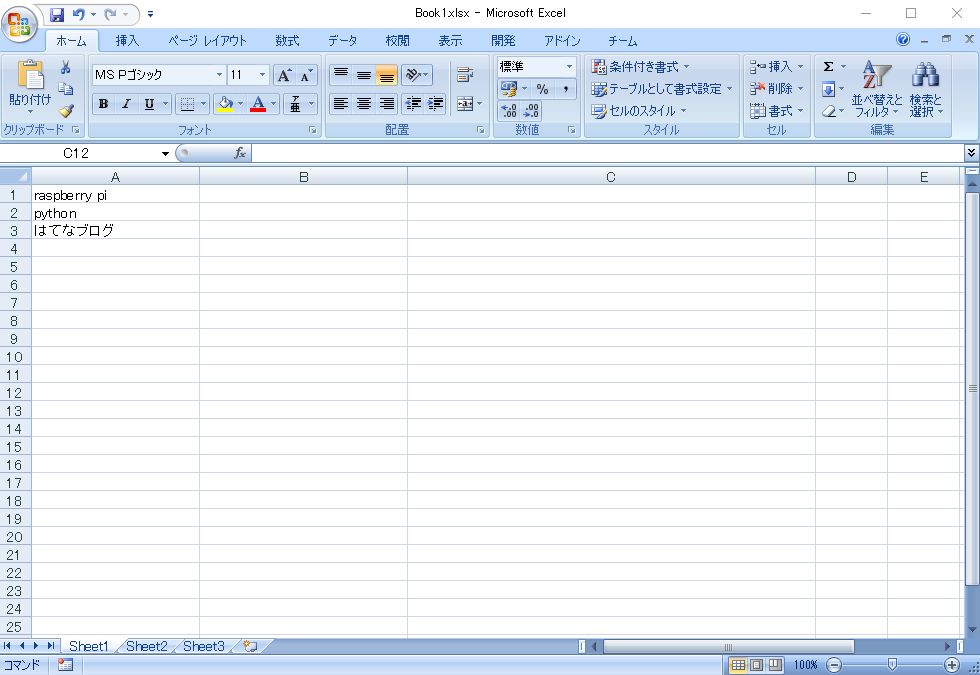The height and width of the screenshot is (675, 980).
Task: Switch to the 校閲 tab
Action: pyautogui.click(x=398, y=41)
